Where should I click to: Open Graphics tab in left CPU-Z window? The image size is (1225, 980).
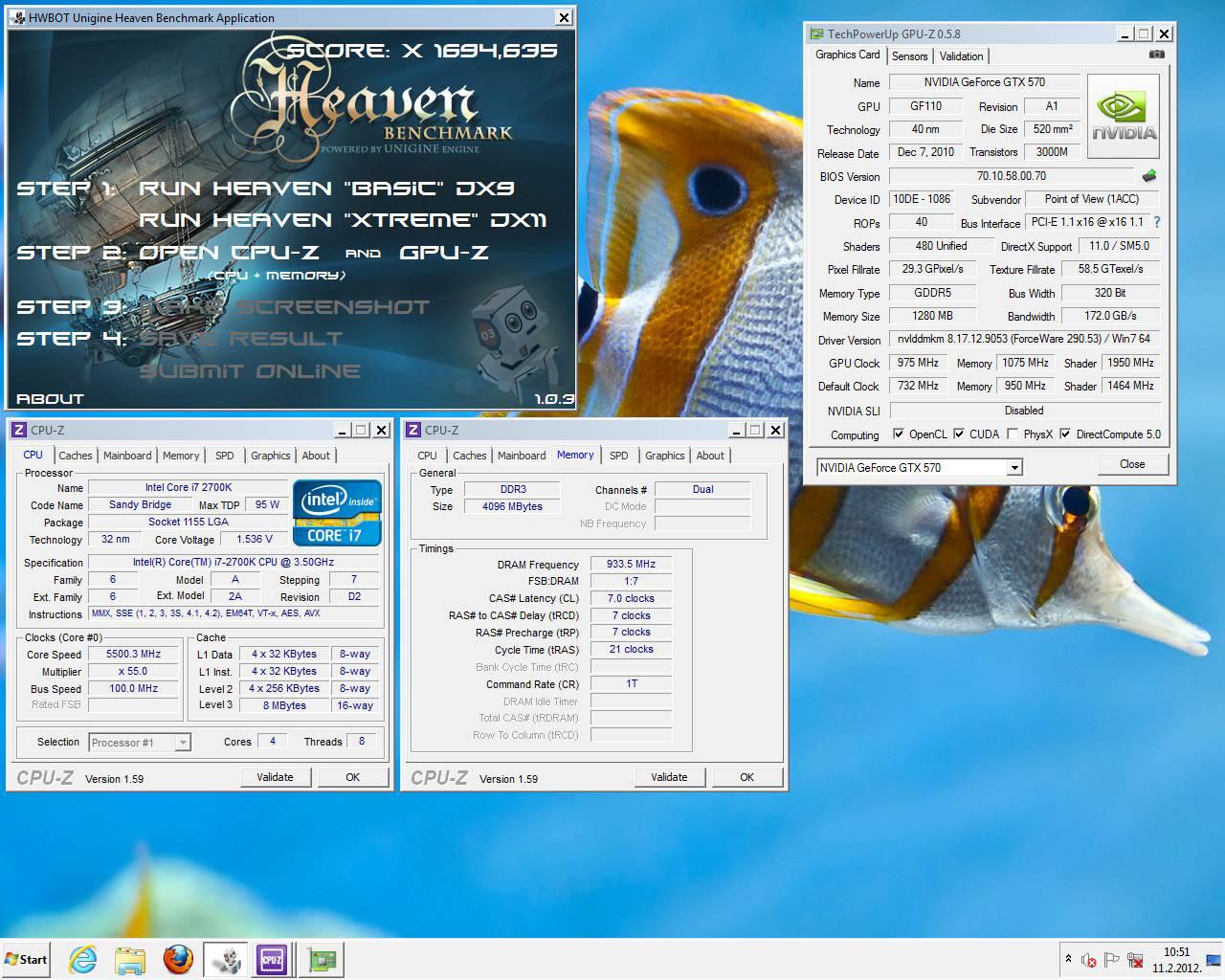(270, 456)
